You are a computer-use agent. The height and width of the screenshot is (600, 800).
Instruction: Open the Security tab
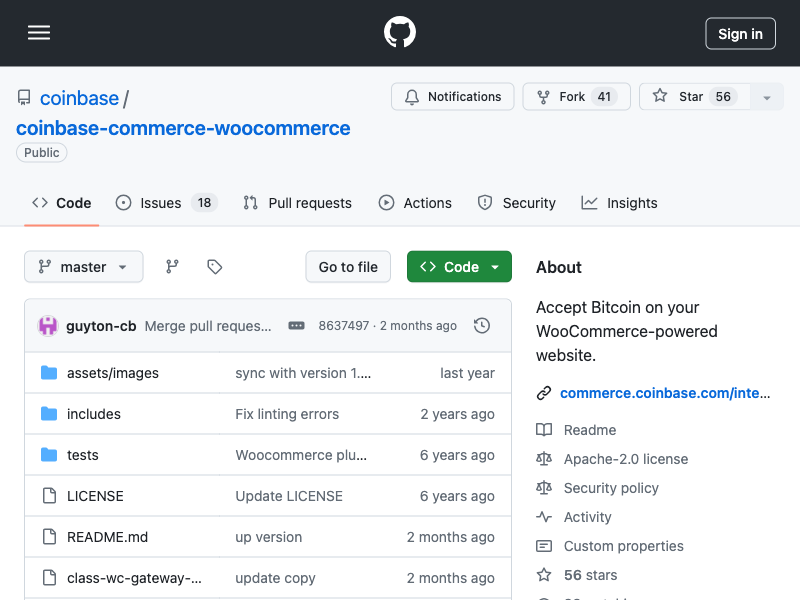516,203
